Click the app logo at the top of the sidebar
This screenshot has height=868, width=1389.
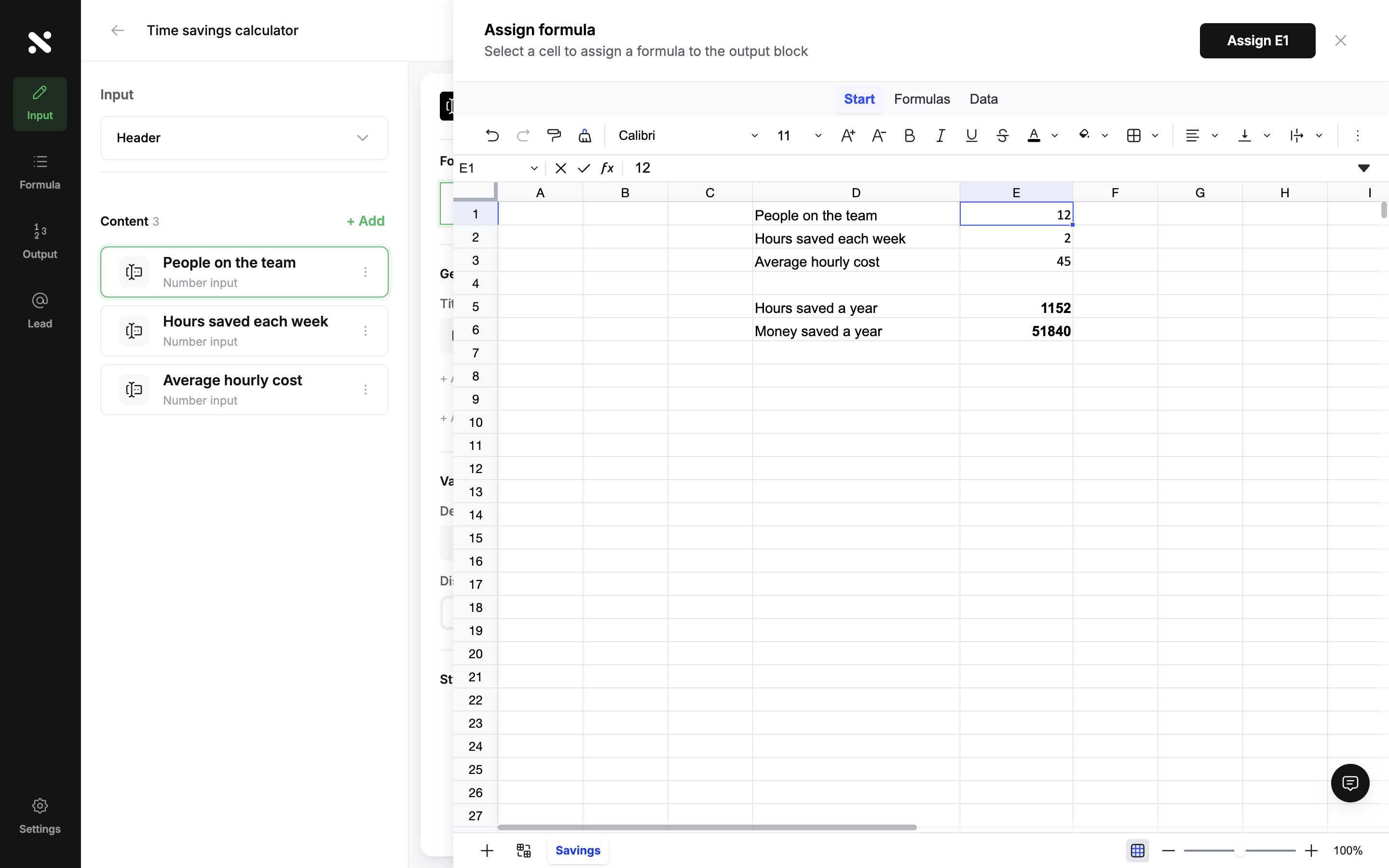(40, 42)
